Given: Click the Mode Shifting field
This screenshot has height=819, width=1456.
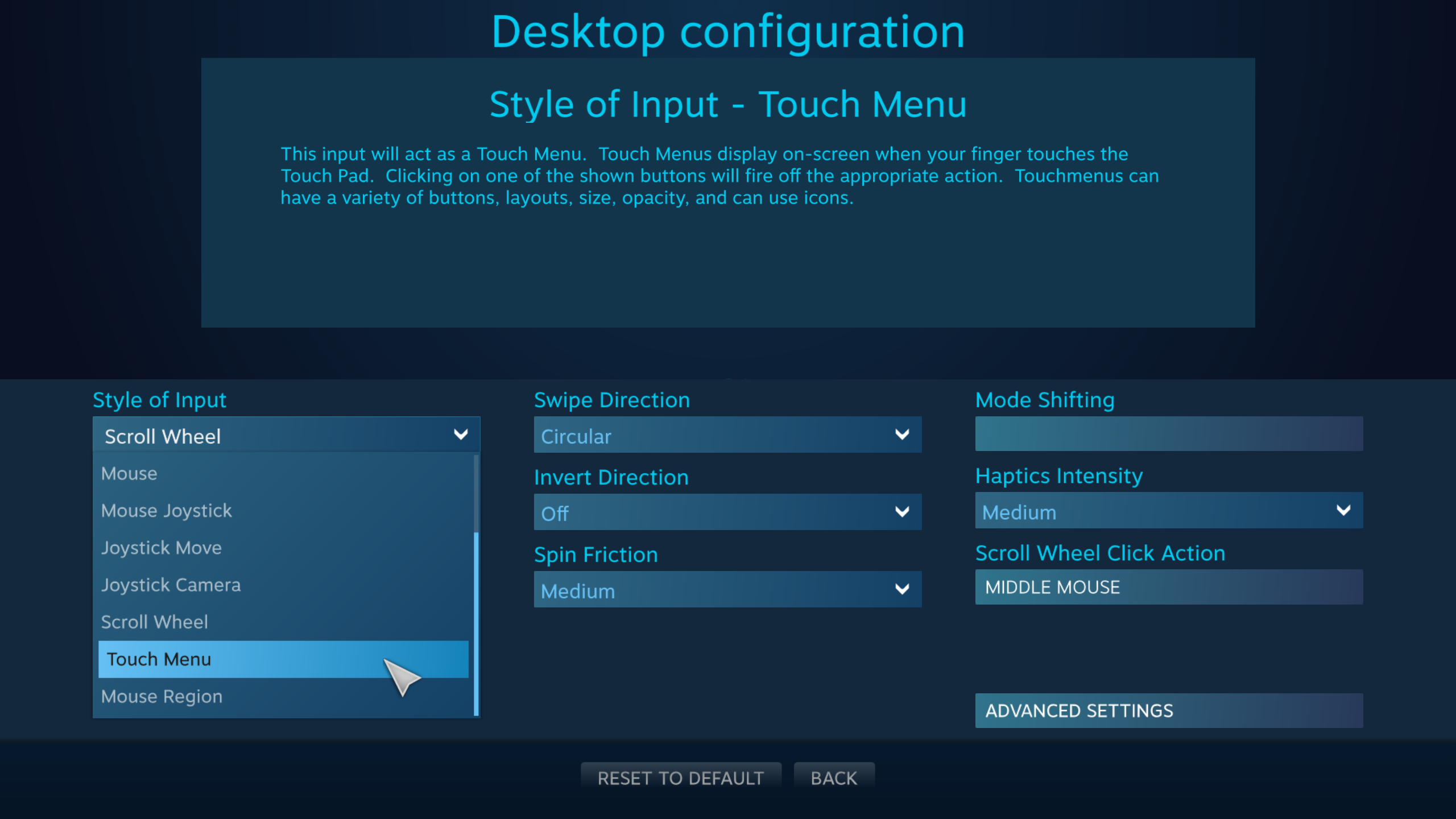Looking at the screenshot, I should (x=1169, y=434).
